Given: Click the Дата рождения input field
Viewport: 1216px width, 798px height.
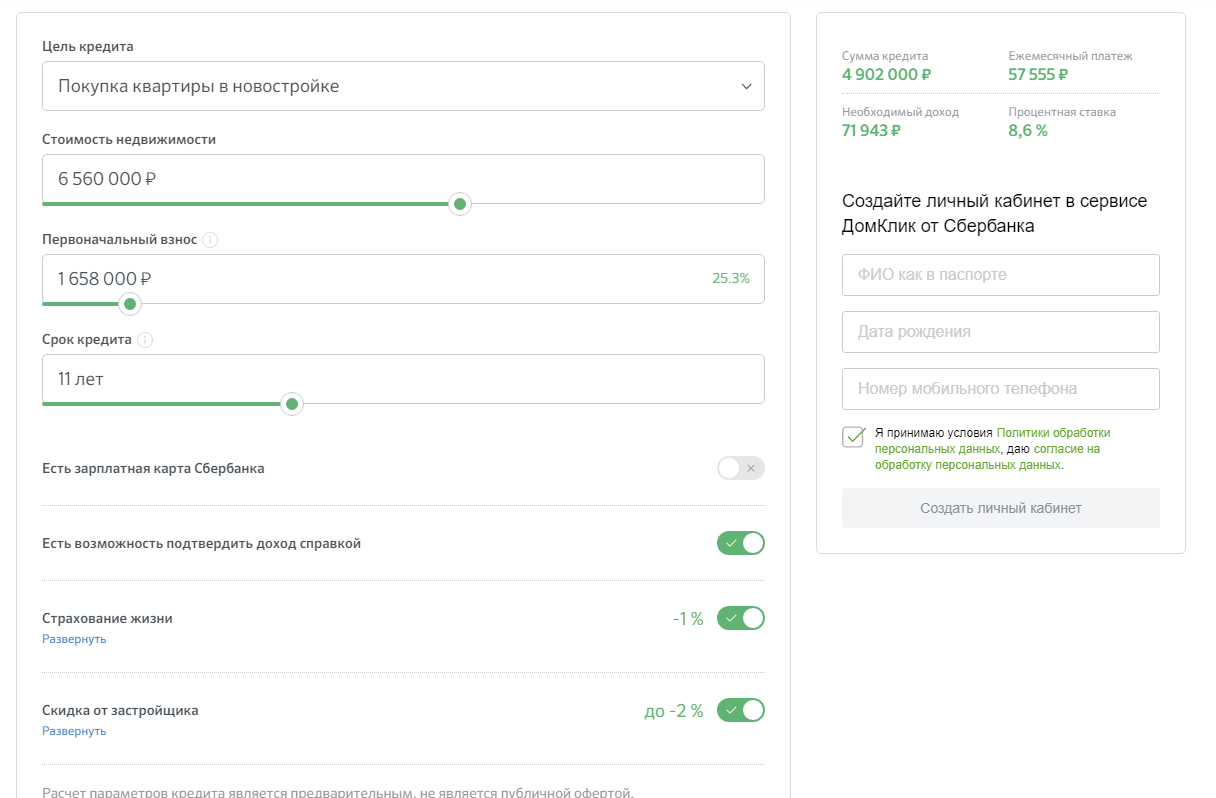Looking at the screenshot, I should [x=1000, y=332].
